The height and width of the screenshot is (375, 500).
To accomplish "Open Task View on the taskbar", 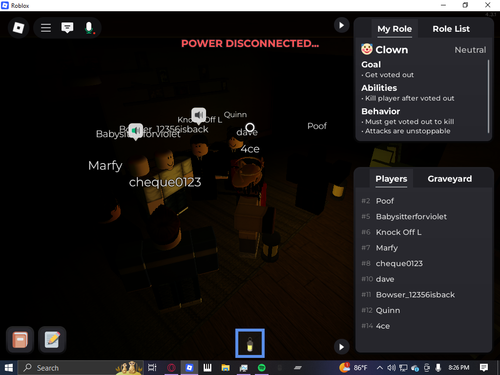I will point(152,368).
